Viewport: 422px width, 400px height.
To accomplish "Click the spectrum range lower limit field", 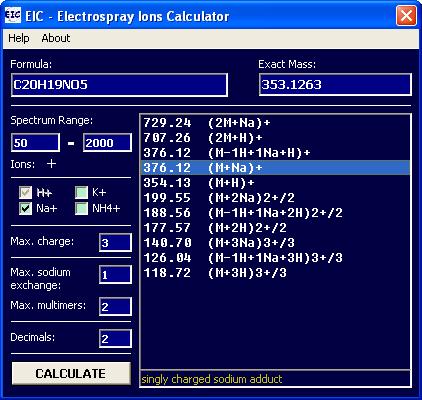I will [x=35, y=143].
